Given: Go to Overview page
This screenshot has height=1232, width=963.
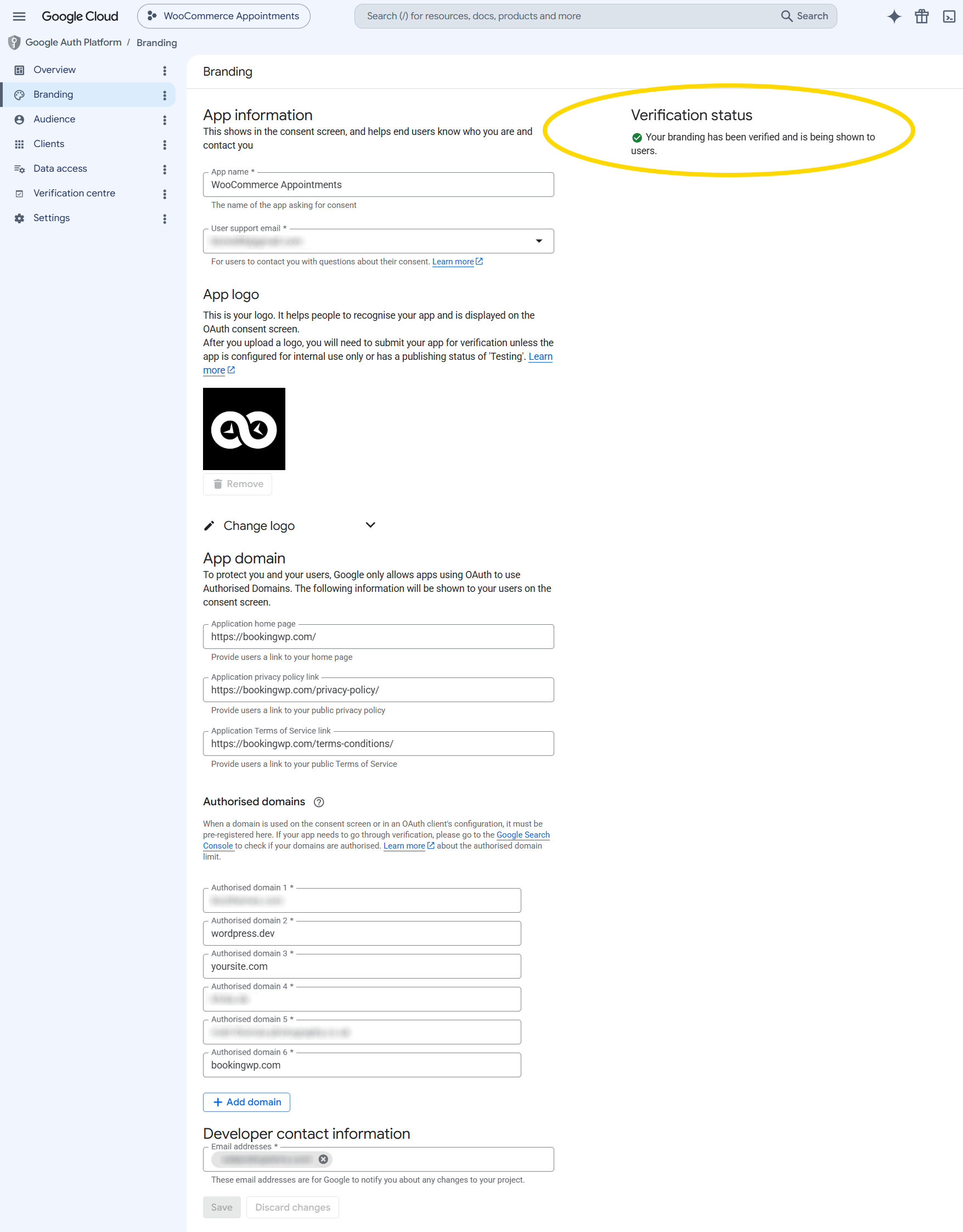Looking at the screenshot, I should (87, 70).
